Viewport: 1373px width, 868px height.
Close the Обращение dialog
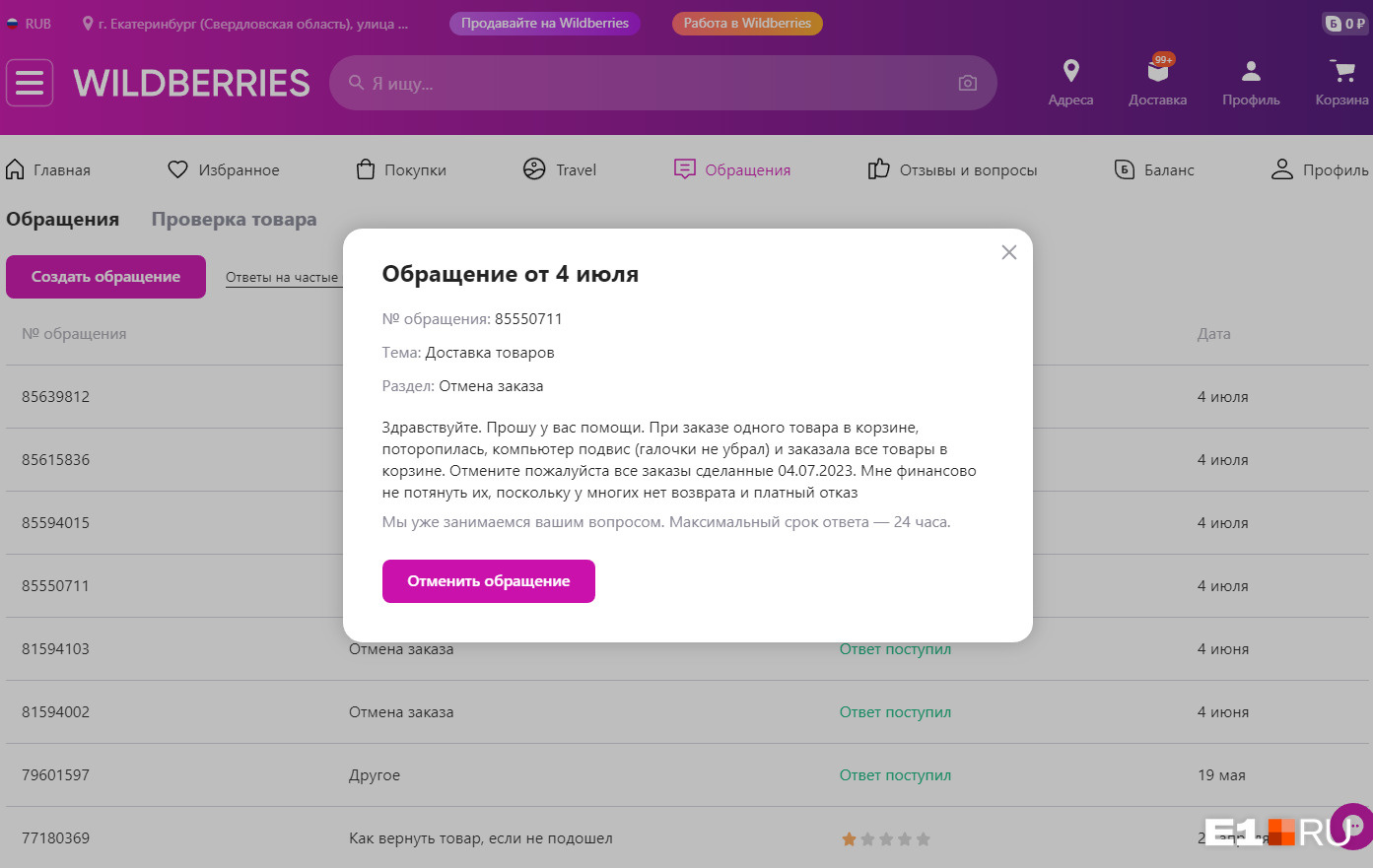(x=1008, y=252)
